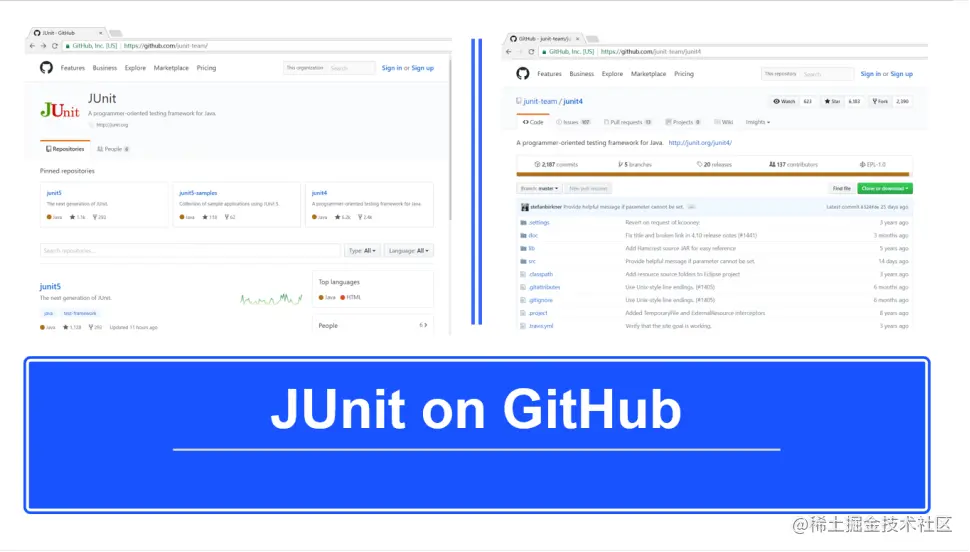The width and height of the screenshot is (970, 552).
Task: Click 2,187 commits link
Action: coord(556,165)
